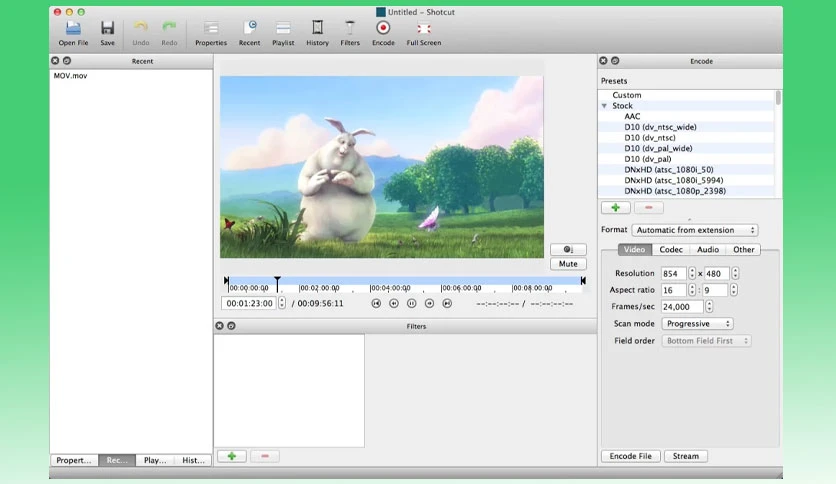Open the Properties panel from toolbar

pyautogui.click(x=211, y=33)
